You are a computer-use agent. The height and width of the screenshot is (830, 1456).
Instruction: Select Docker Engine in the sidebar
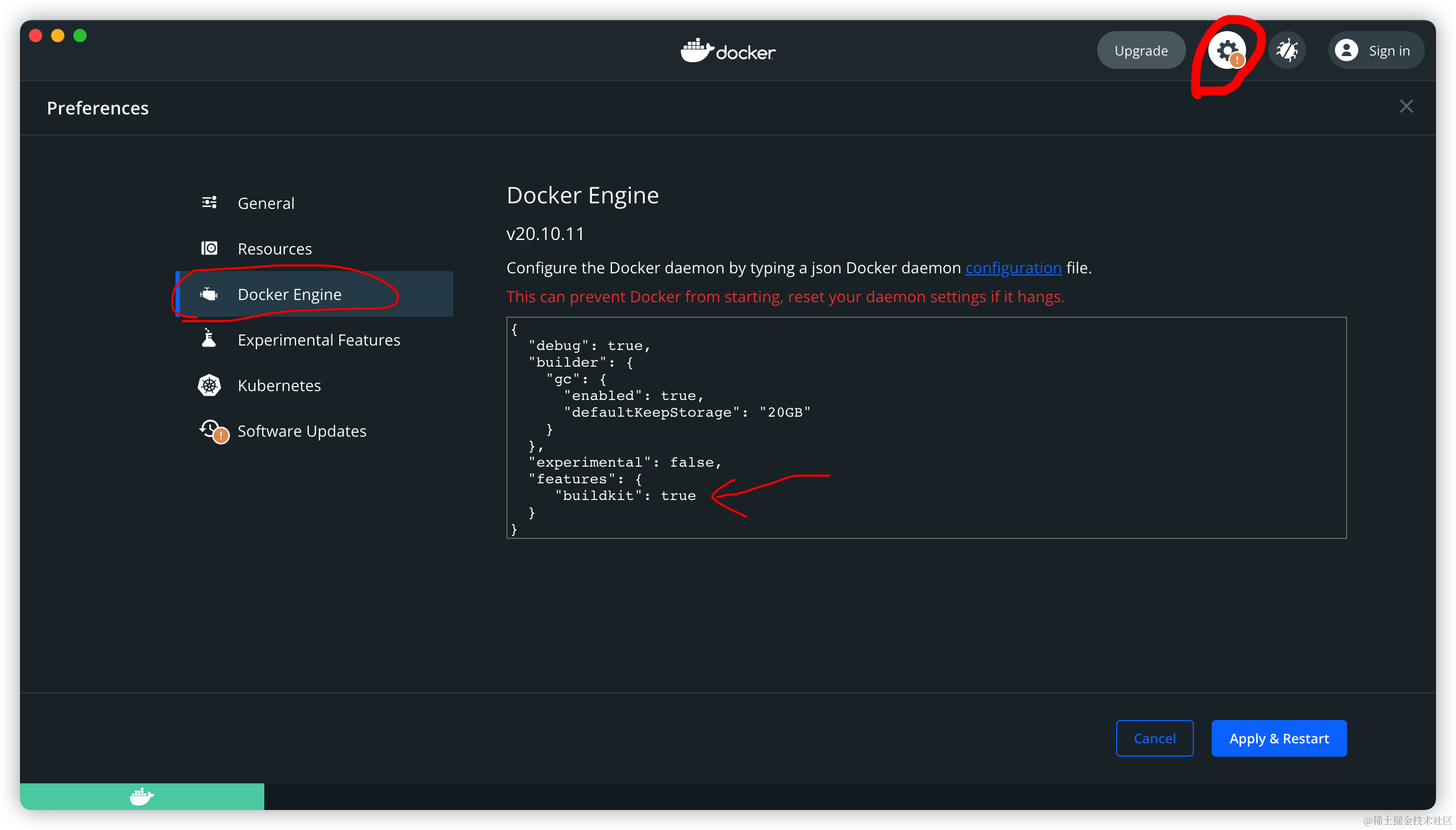point(314,294)
